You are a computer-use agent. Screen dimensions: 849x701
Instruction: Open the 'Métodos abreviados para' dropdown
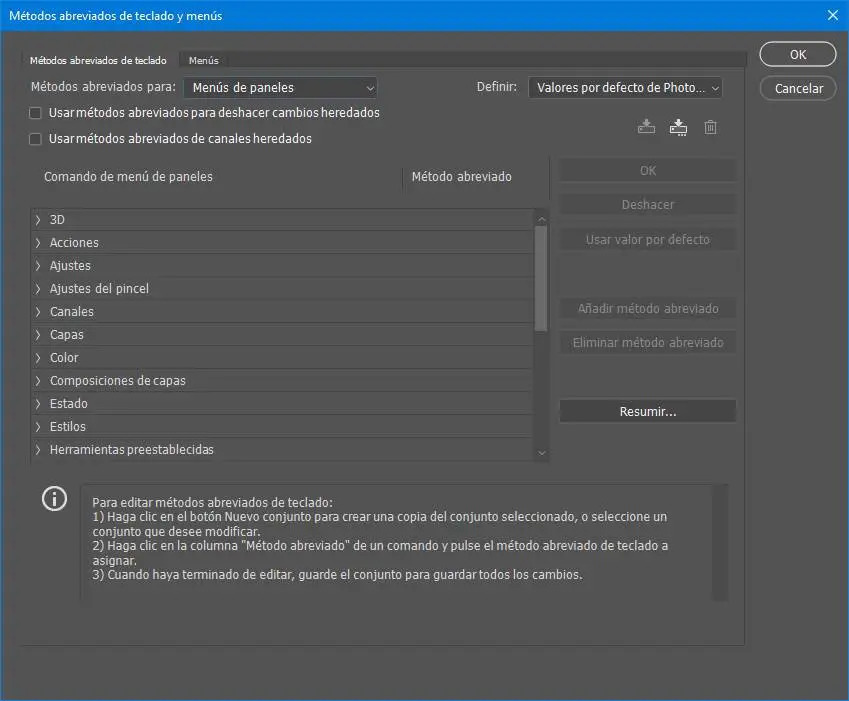tap(280, 88)
